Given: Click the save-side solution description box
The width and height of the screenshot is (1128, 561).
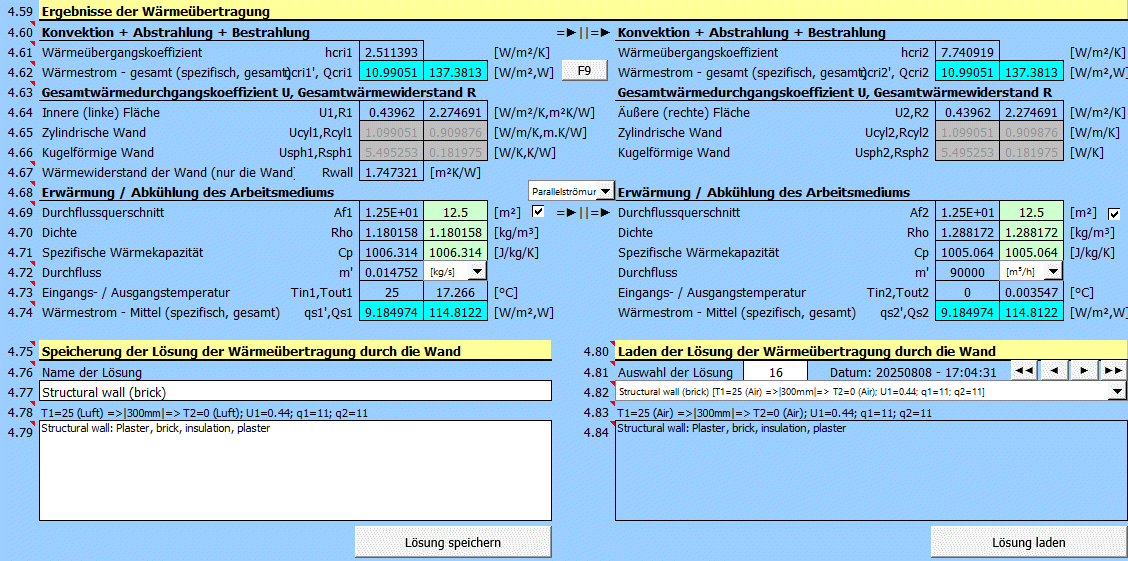Looking at the screenshot, I should click(295, 470).
